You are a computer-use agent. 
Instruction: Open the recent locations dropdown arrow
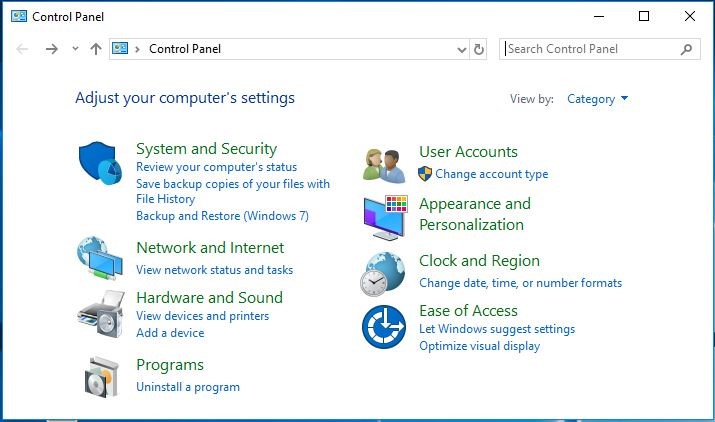tap(75, 49)
